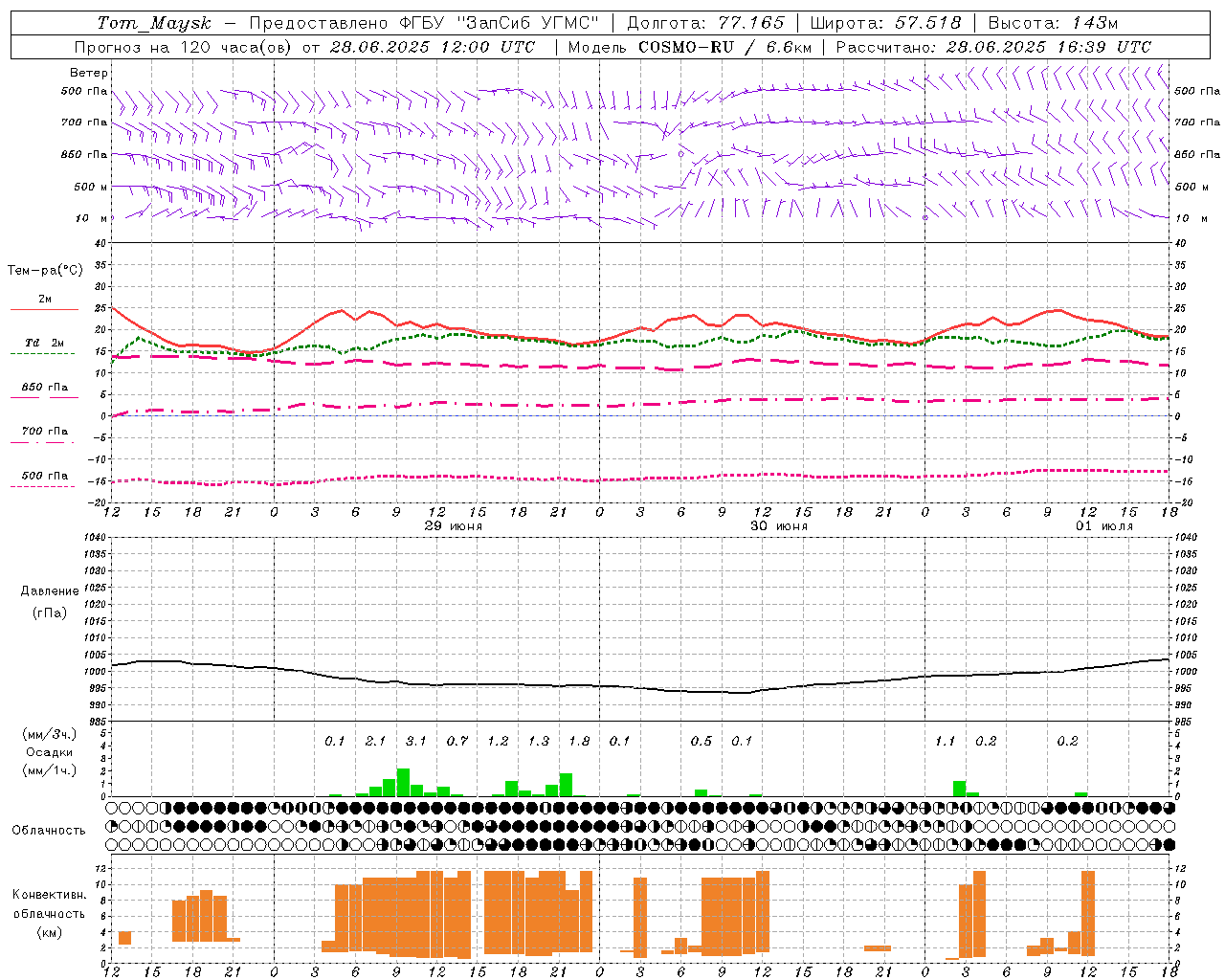Click the 29 июня date label
The height and width of the screenshot is (980, 1225).
(x=454, y=526)
